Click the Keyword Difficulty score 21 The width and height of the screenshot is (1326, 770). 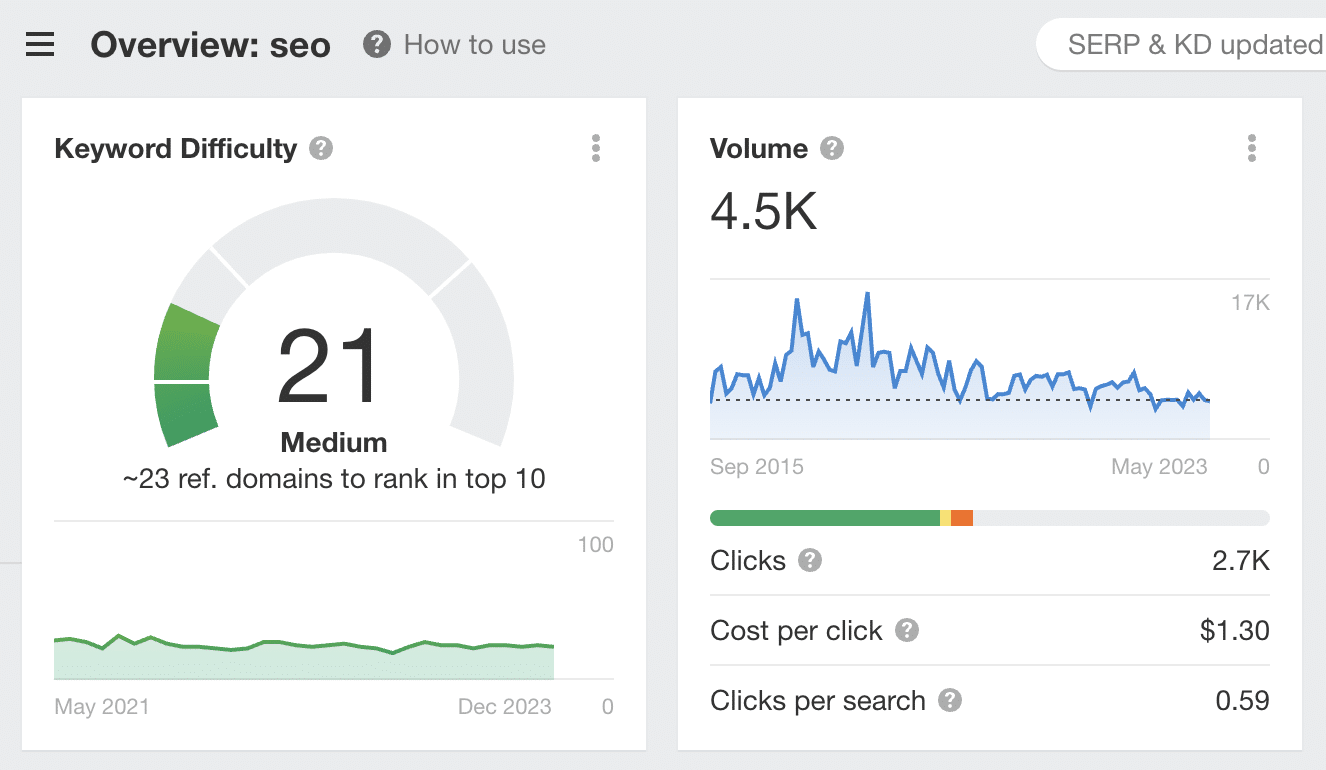[330, 366]
